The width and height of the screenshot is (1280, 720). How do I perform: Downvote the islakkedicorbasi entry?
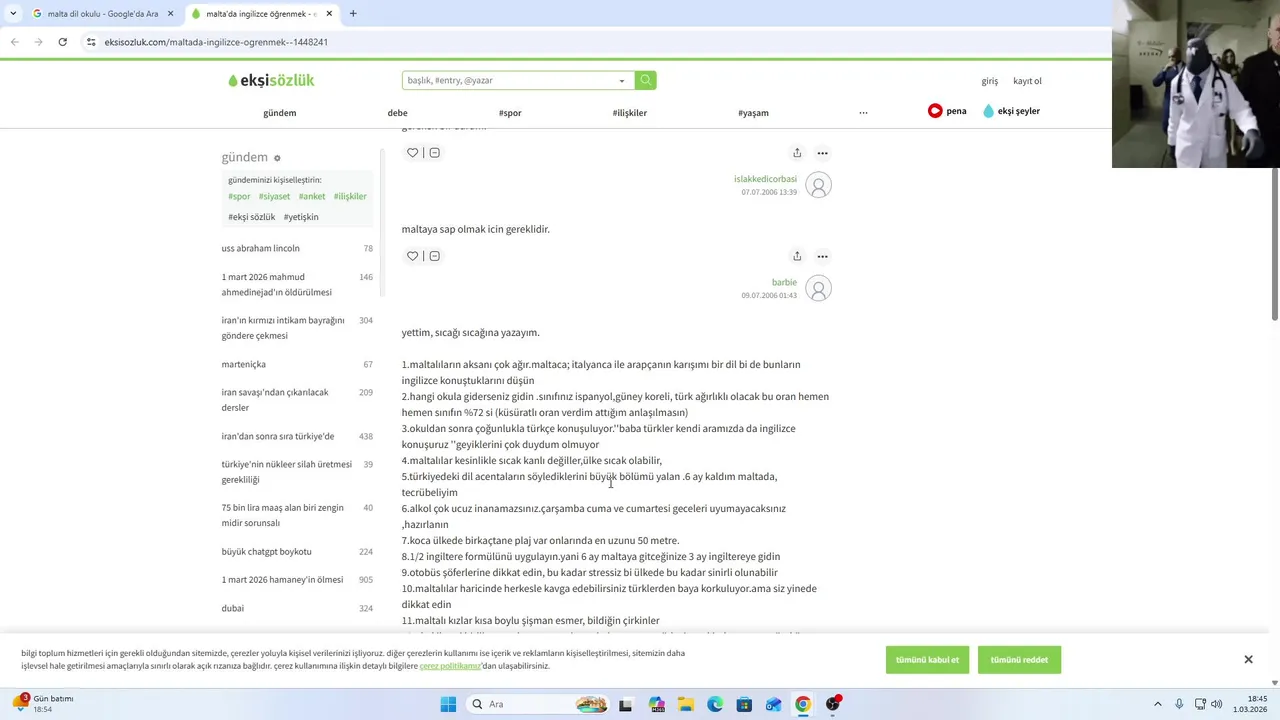434,153
